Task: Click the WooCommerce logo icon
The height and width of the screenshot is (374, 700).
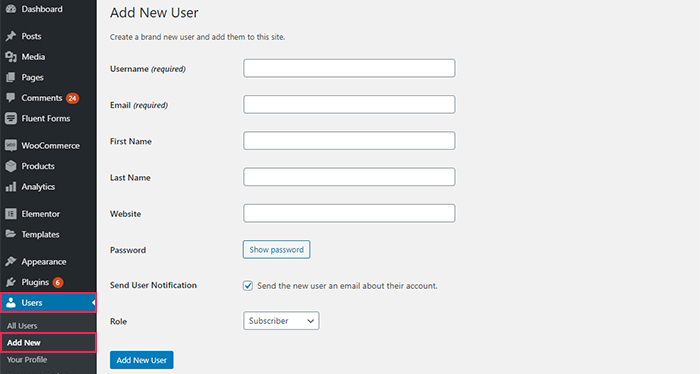Action: (x=11, y=145)
